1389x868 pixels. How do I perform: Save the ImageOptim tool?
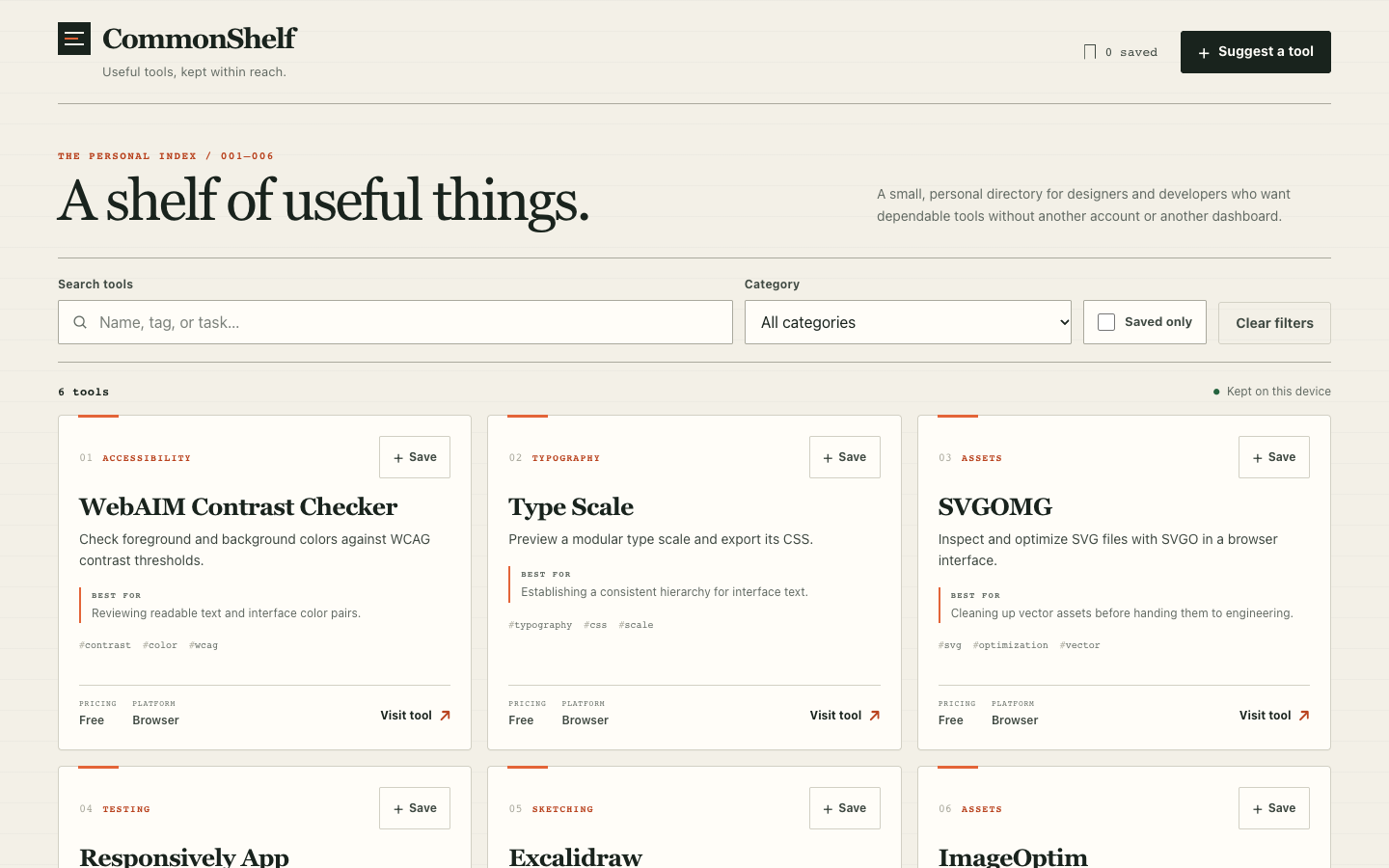(x=1274, y=808)
